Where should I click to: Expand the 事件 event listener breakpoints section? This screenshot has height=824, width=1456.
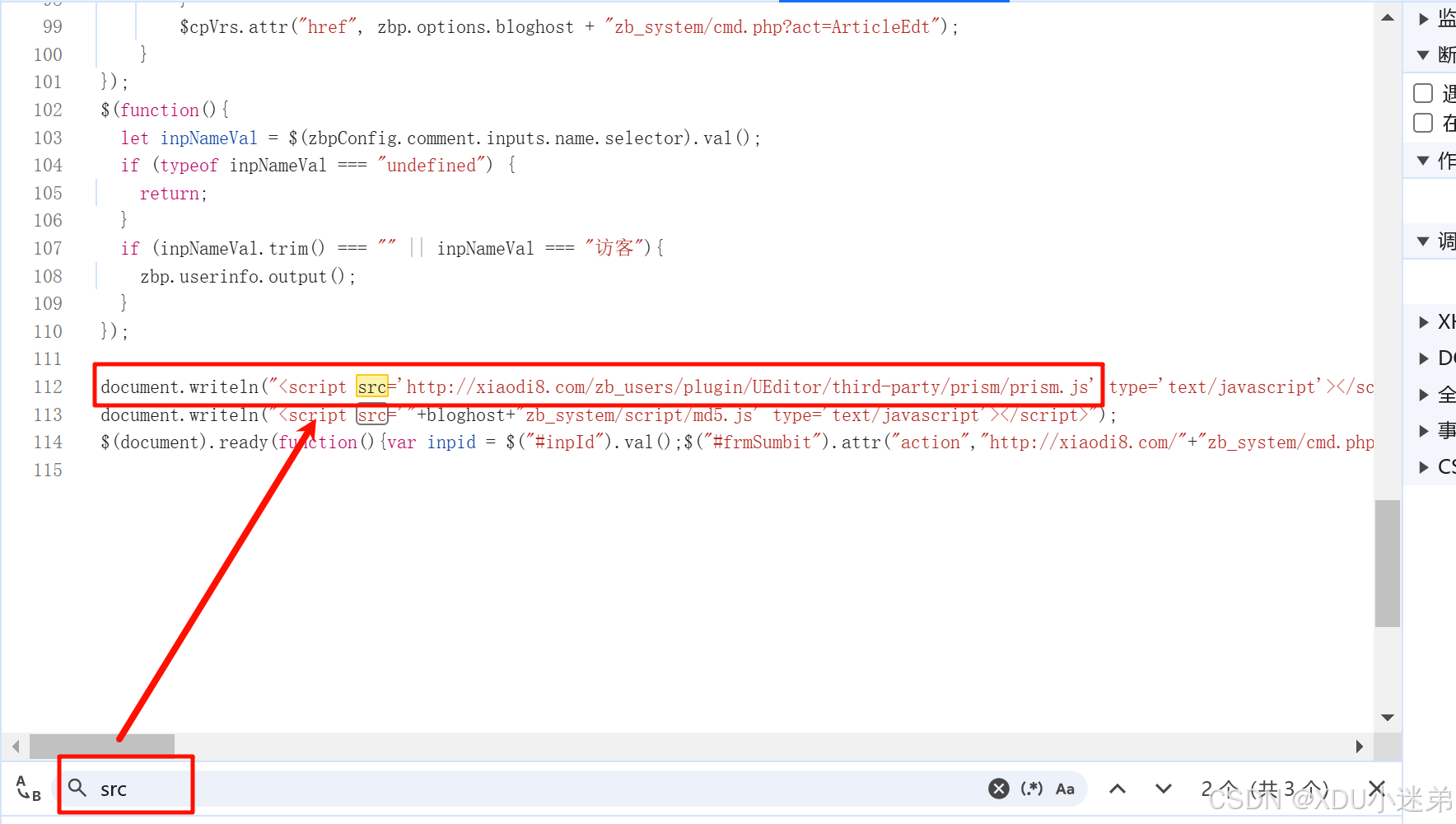tap(1426, 429)
